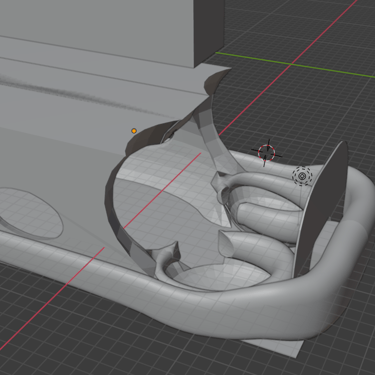
Task: Select the dashed-circle point light object
Action: click(302, 175)
